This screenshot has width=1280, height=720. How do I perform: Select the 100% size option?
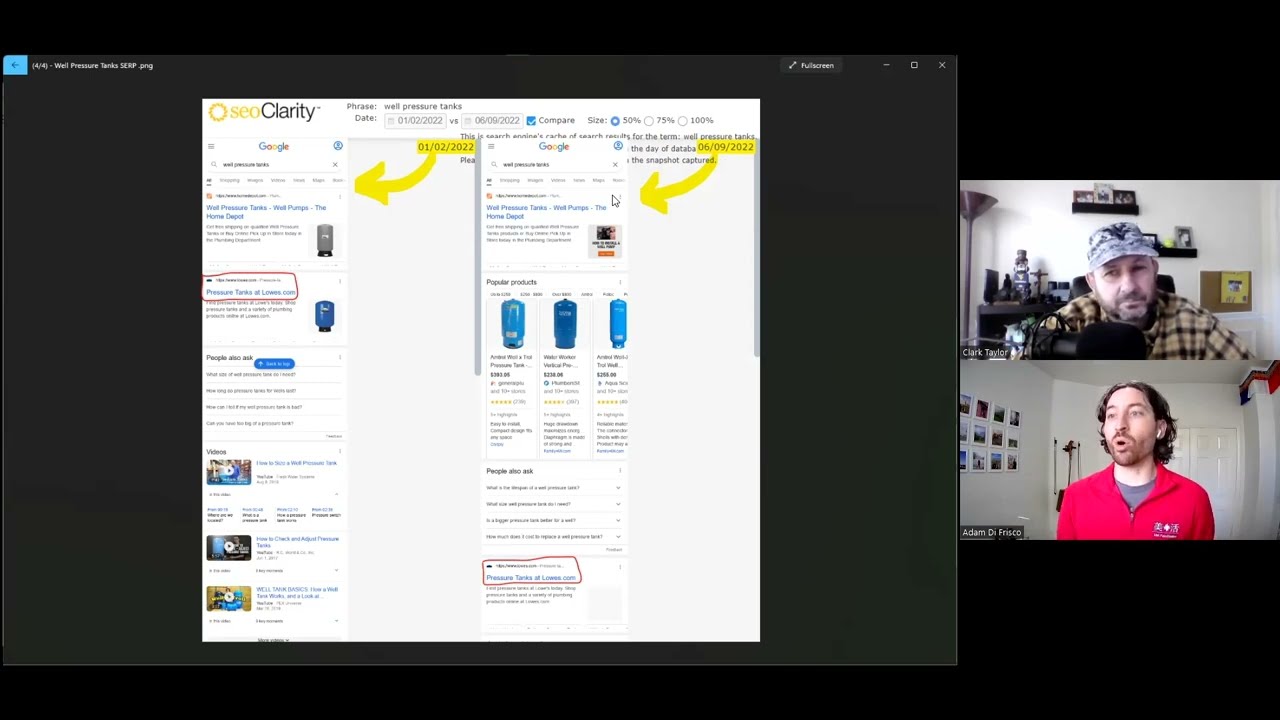(683, 120)
